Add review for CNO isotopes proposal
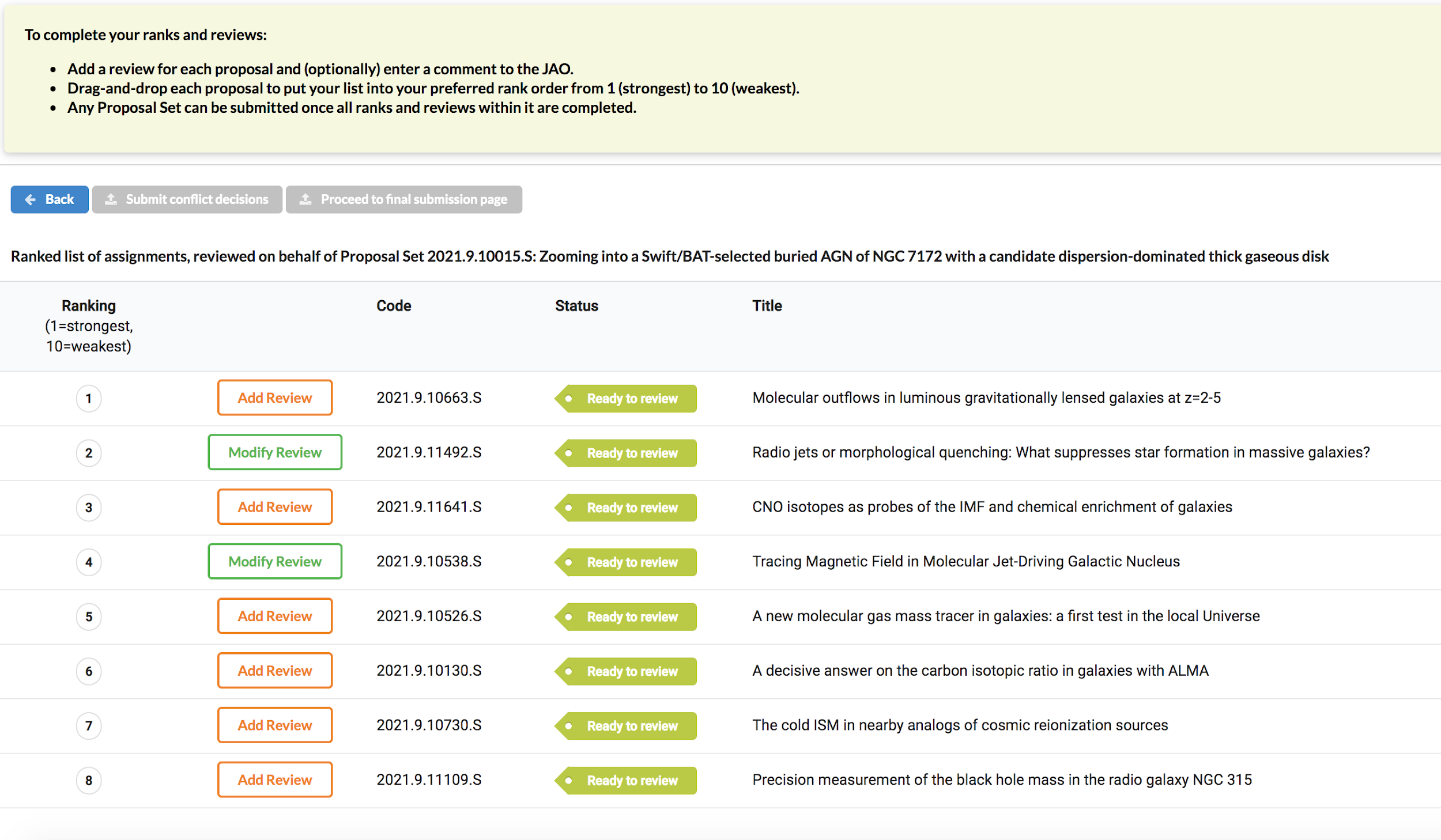Image resolution: width=1441 pixels, height=840 pixels. tap(274, 507)
